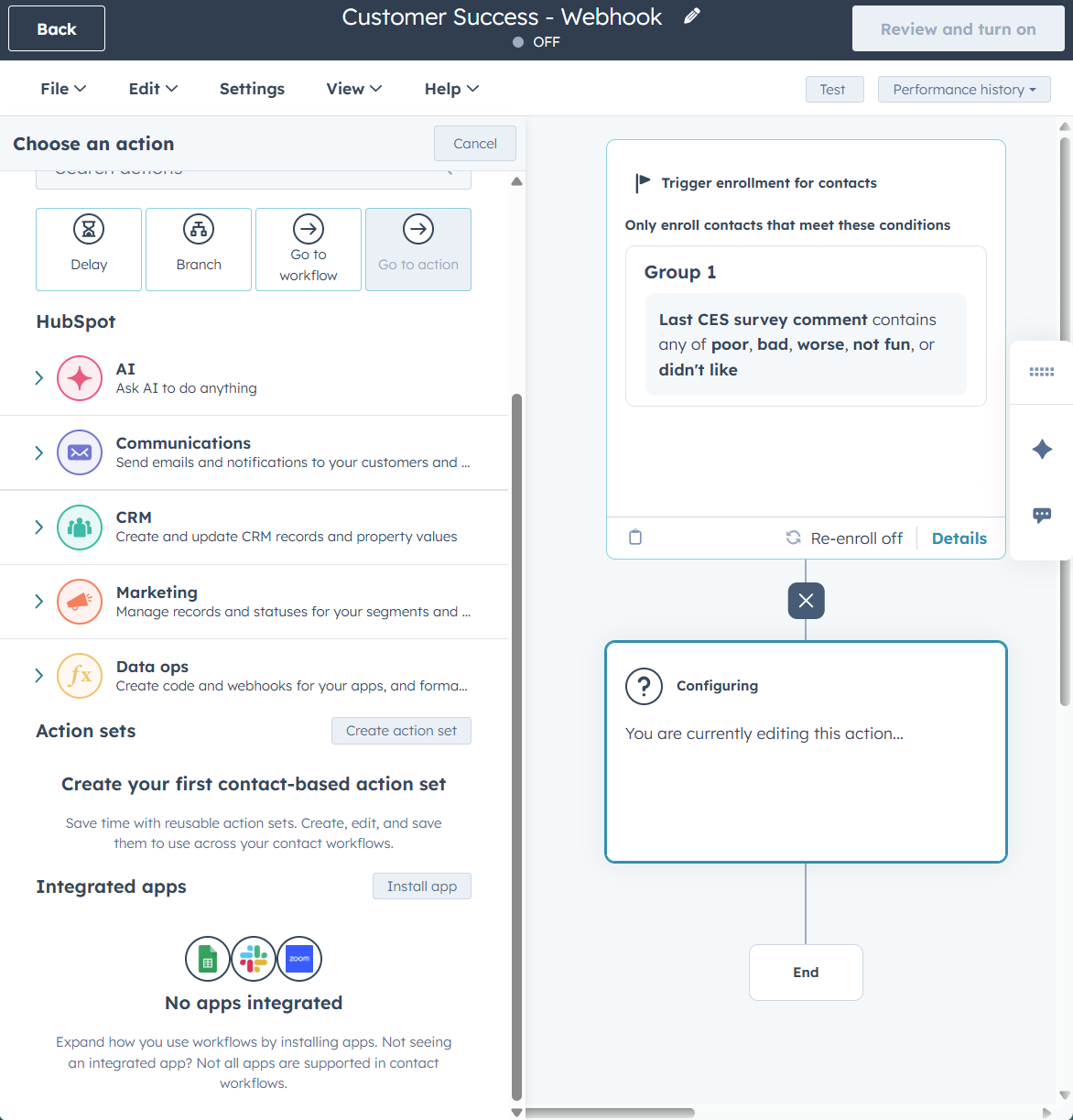This screenshot has width=1073, height=1120.
Task: Open the comments panel icon on the right
Action: point(1041,515)
